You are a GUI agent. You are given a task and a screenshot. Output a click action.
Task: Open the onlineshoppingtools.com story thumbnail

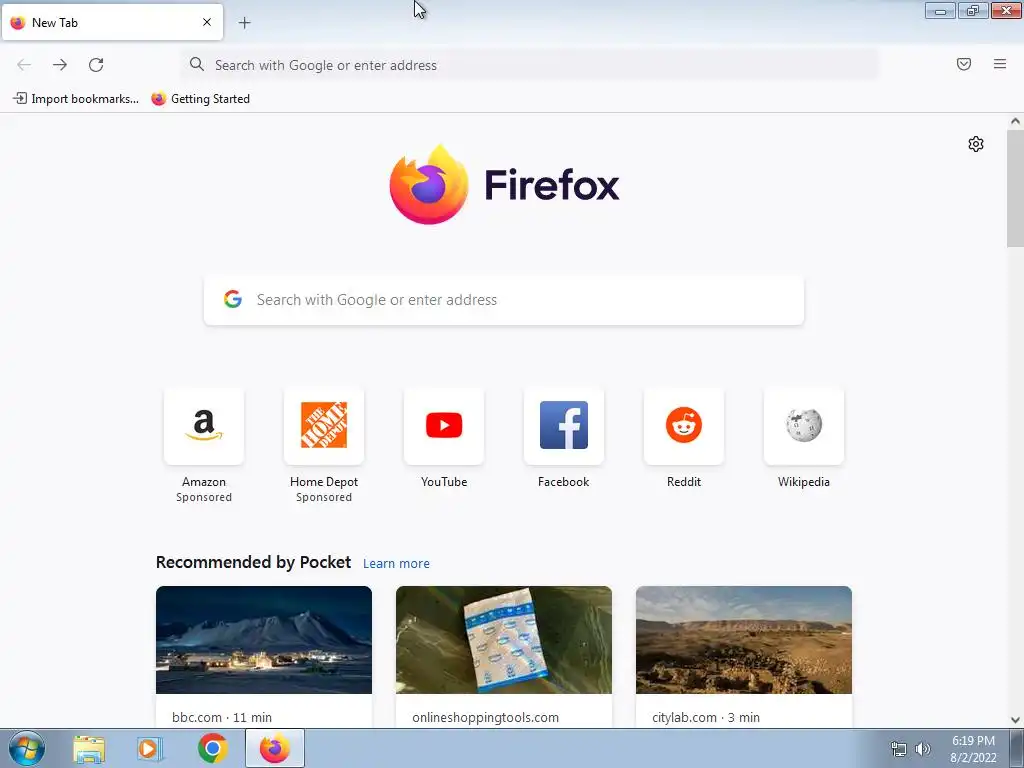click(504, 640)
